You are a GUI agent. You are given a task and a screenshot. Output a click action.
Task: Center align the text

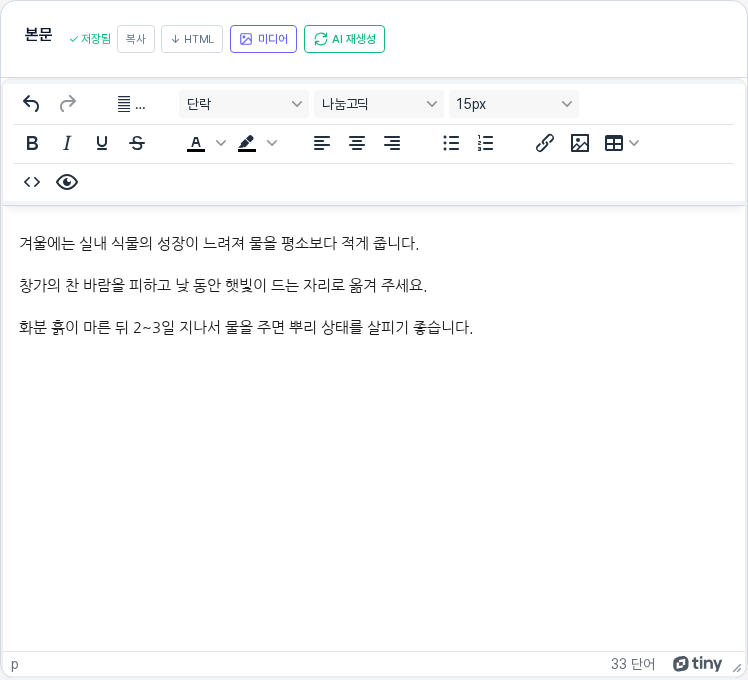[x=357, y=143]
